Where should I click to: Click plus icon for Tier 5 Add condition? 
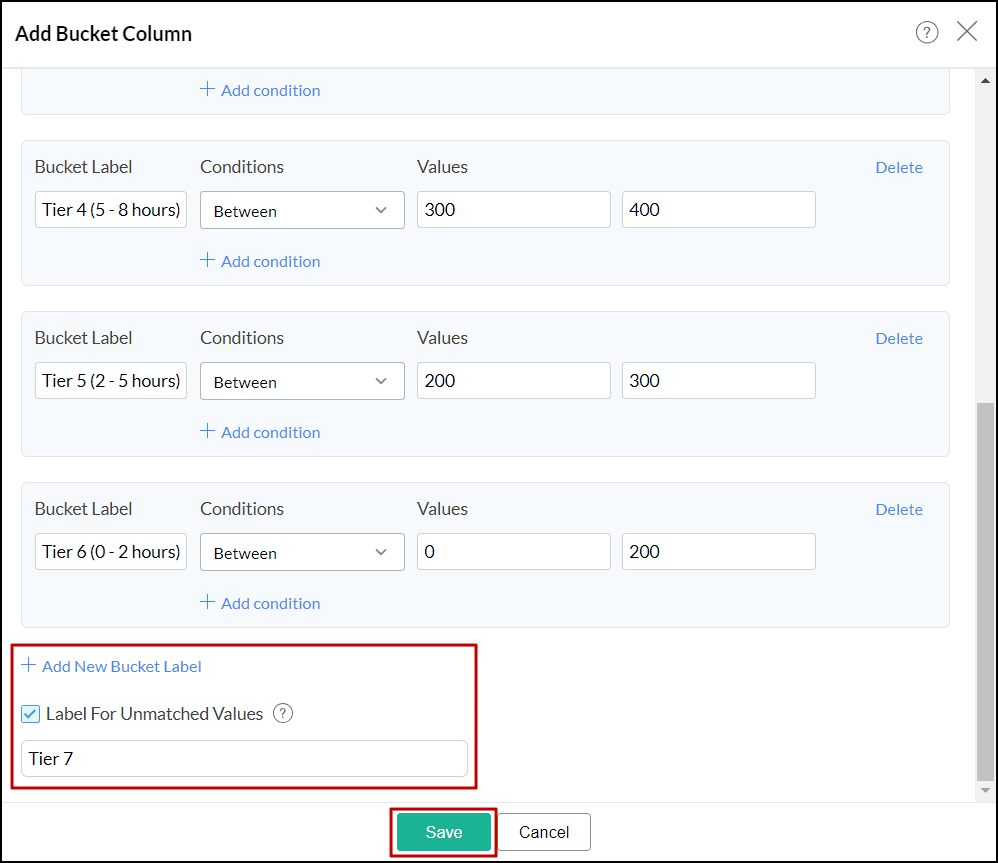tap(207, 431)
